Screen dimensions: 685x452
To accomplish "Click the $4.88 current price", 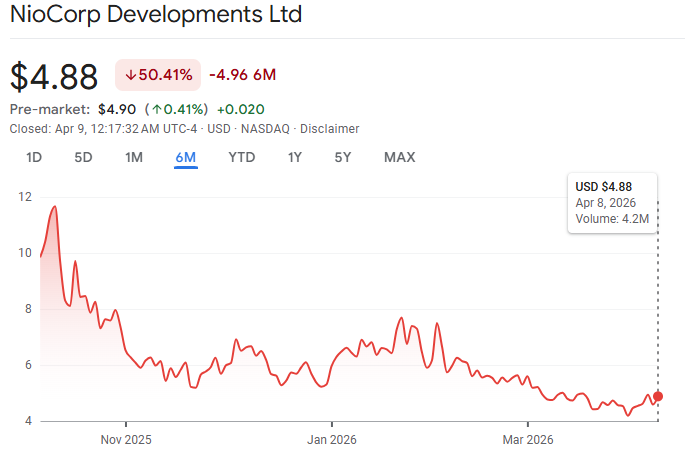I will (54, 77).
